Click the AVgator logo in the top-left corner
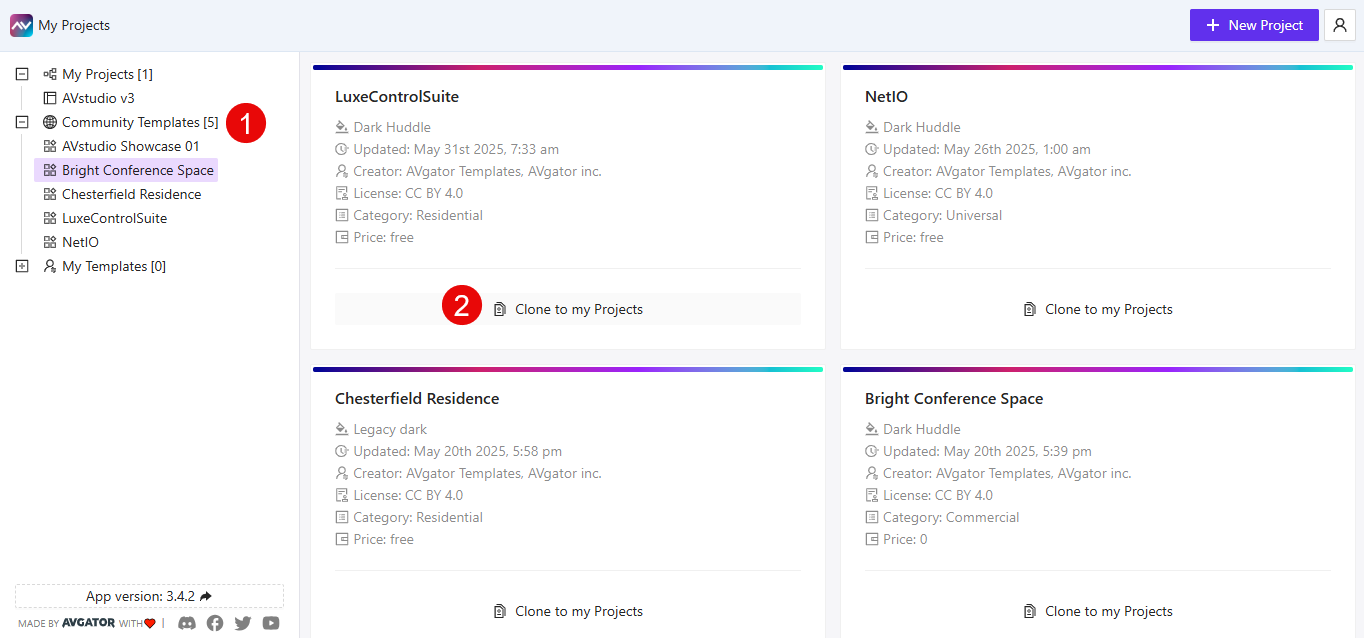Screen dimensions: 1364x638 point(20,24)
